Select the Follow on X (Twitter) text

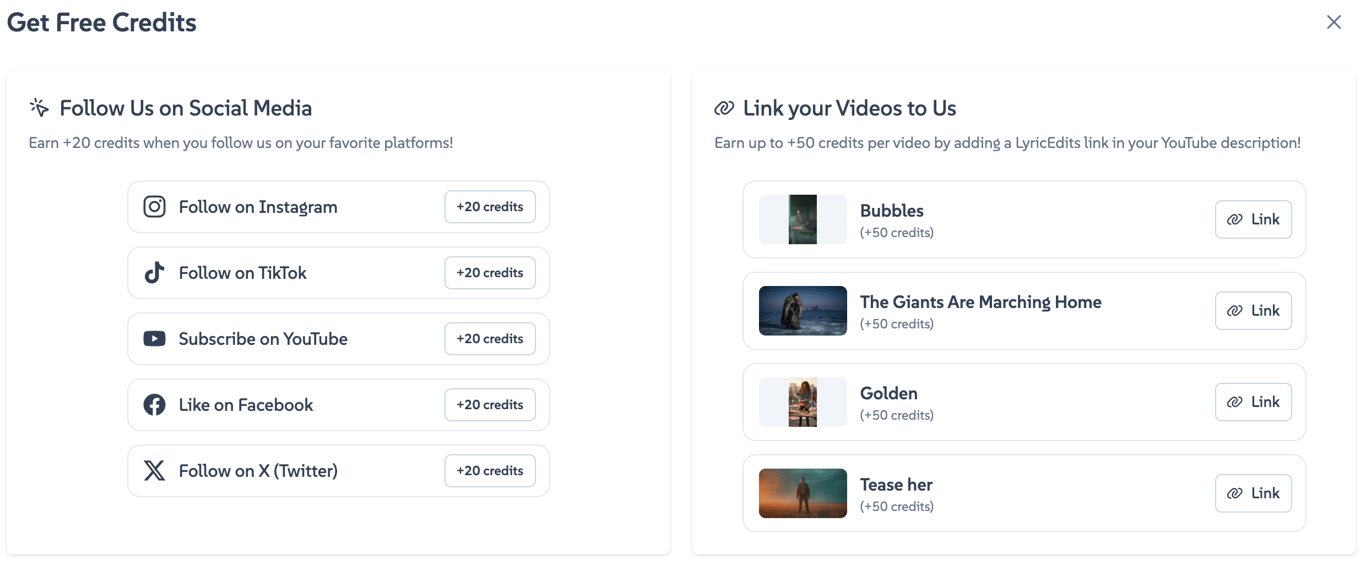click(258, 471)
